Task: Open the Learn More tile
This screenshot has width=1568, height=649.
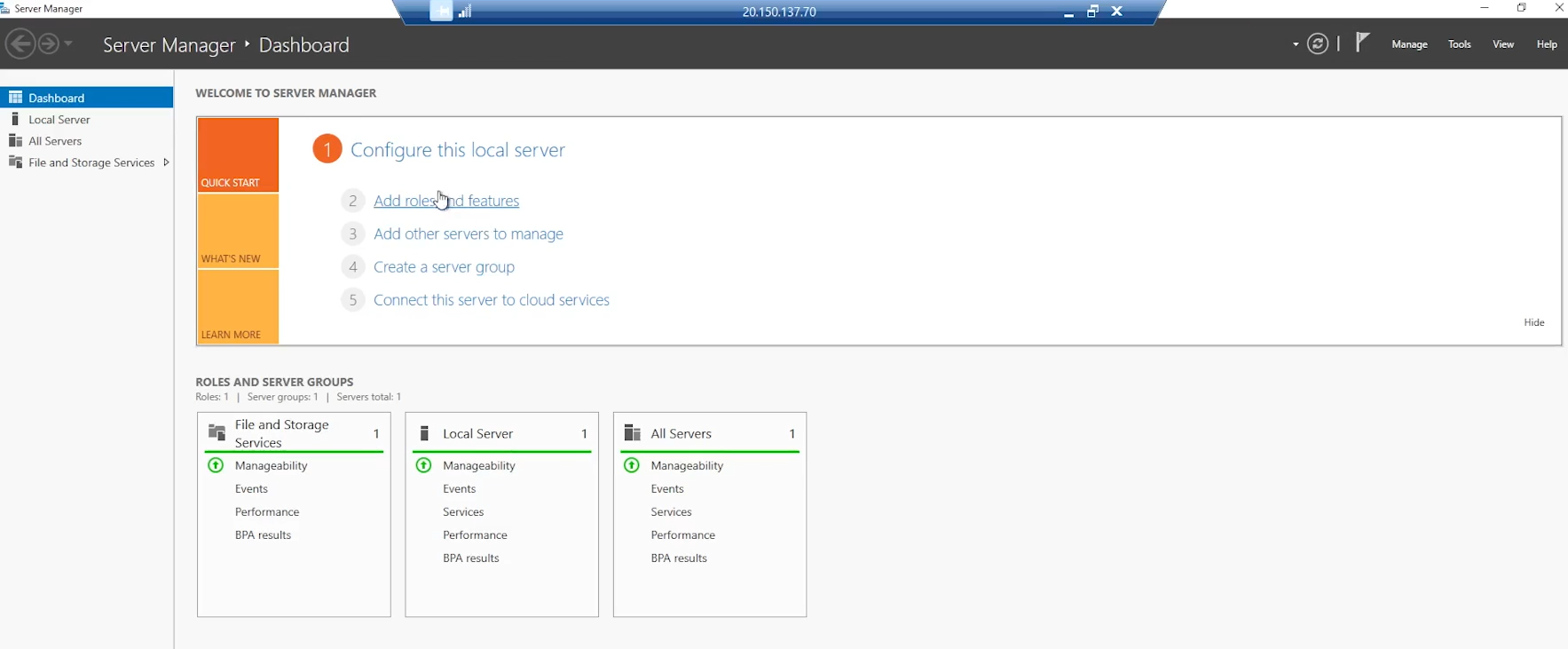Action: pyautogui.click(x=238, y=306)
